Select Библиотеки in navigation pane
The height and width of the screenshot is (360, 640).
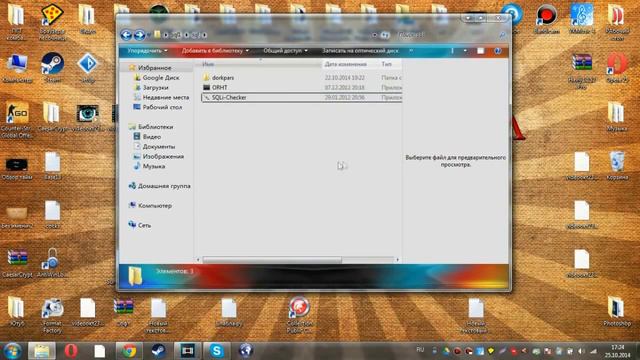pos(155,127)
